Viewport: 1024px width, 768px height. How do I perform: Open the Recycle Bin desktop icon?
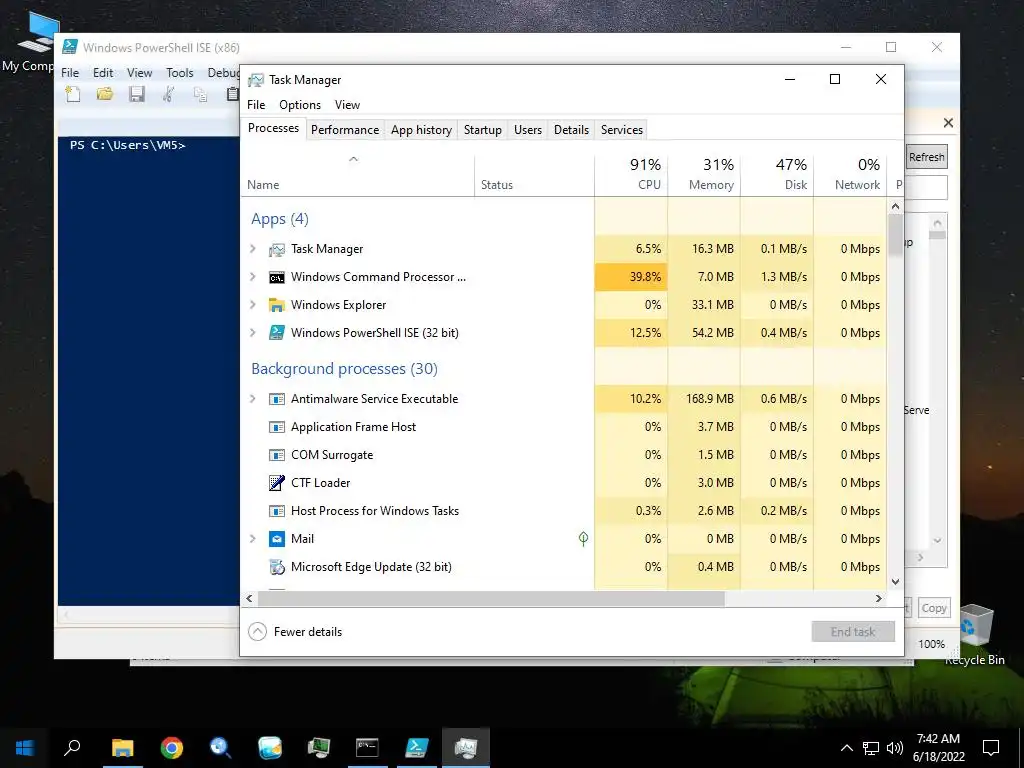(974, 633)
